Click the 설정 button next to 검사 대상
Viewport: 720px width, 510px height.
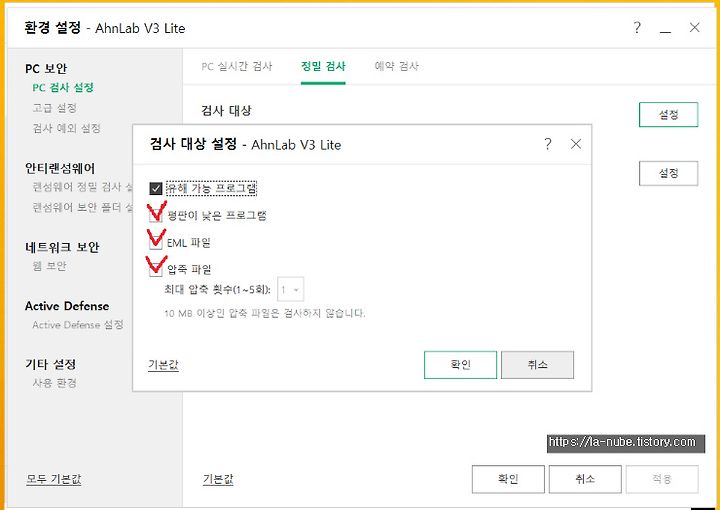(668, 114)
